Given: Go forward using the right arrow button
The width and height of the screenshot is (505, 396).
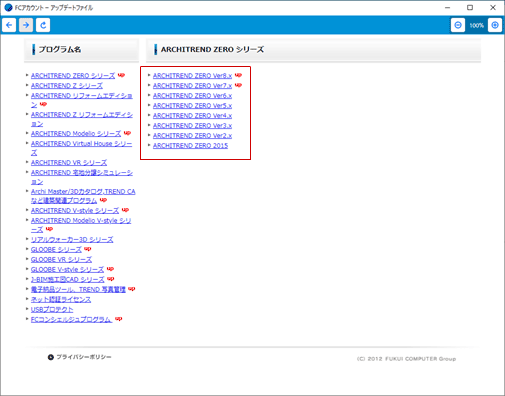Looking at the screenshot, I should pos(26,25).
